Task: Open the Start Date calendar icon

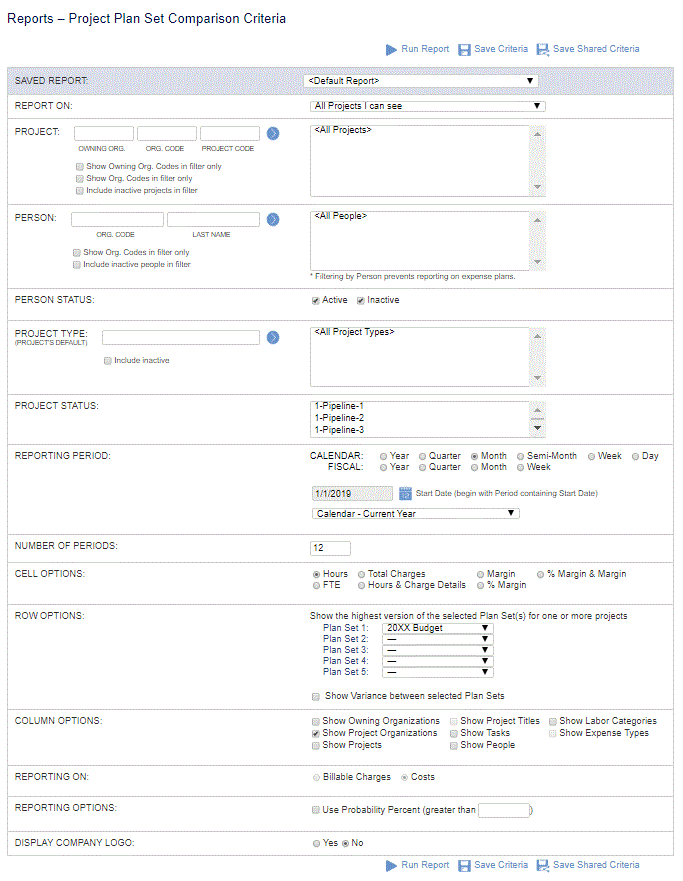Action: tap(406, 493)
